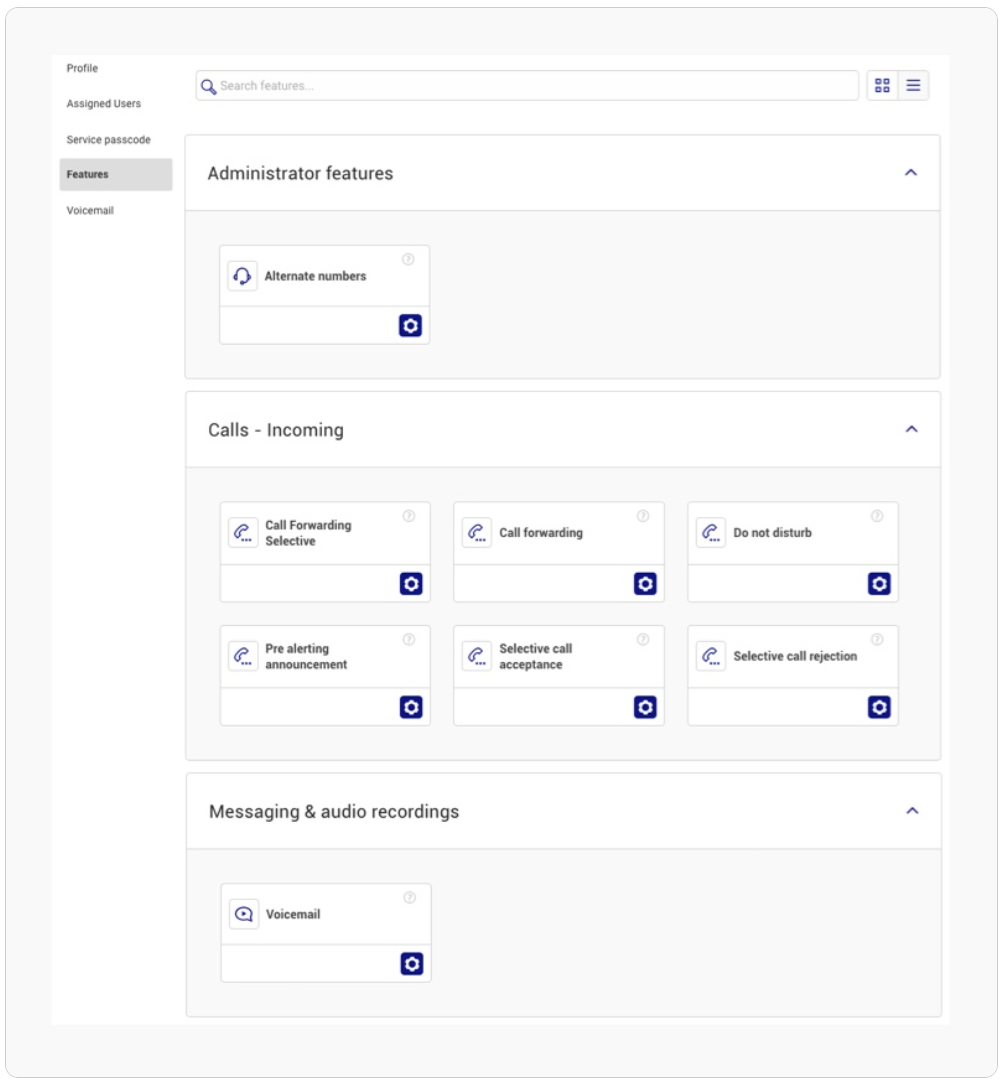The height and width of the screenshot is (1081, 1003).
Task: Open settings gear for Alternate numbers
Action: (x=410, y=325)
